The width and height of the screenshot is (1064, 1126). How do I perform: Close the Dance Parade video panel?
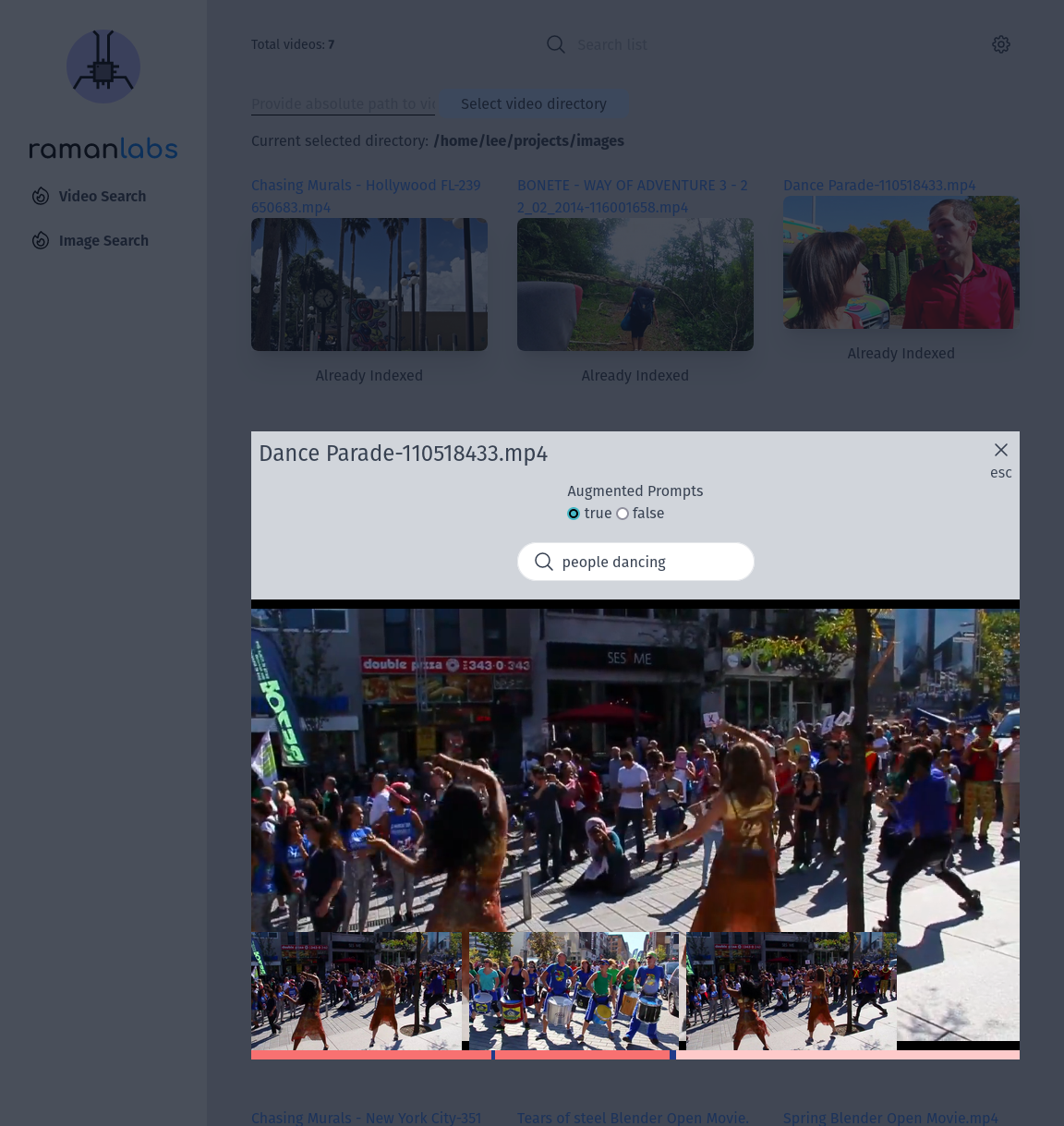pyautogui.click(x=1001, y=450)
